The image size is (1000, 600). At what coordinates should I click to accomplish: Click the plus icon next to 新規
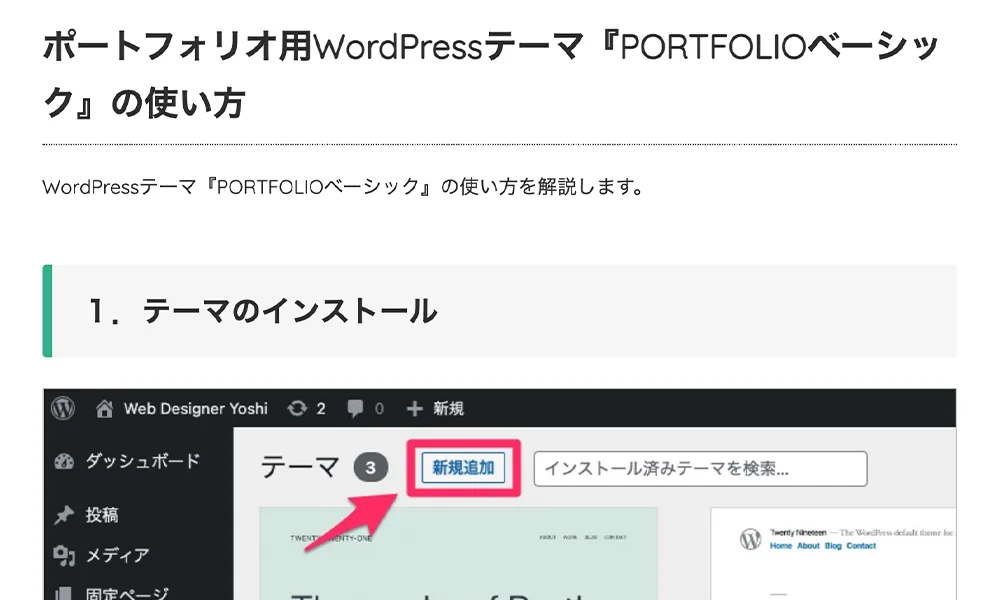(x=415, y=409)
